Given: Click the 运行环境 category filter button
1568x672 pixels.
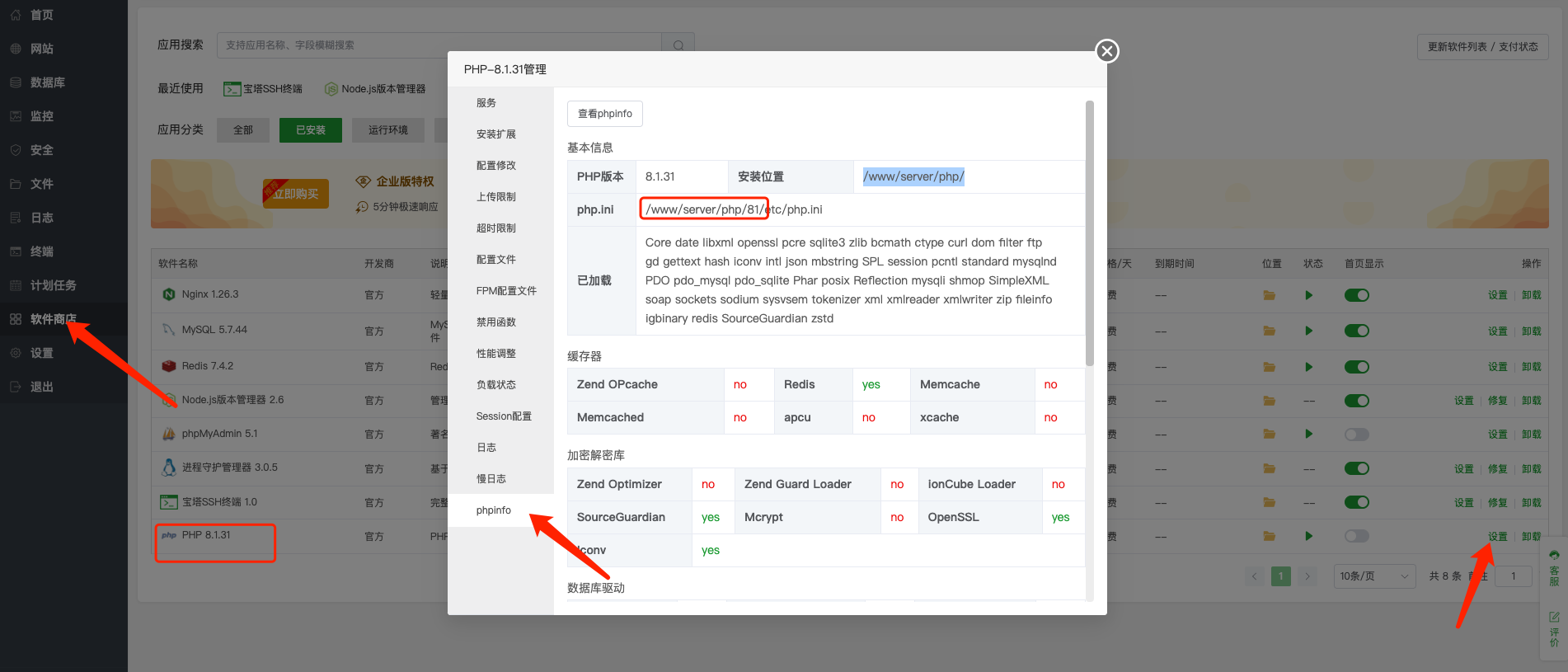Looking at the screenshot, I should [x=388, y=130].
